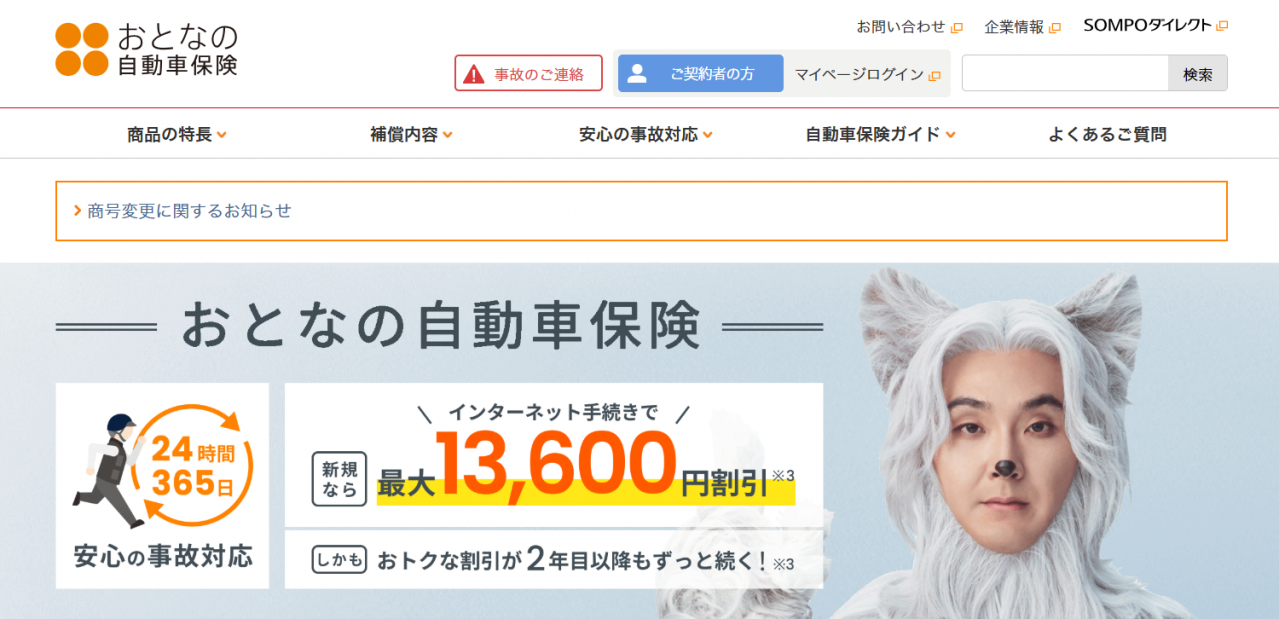This screenshot has height=619, width=1279.
Task: Click the site search input field
Action: click(1065, 73)
